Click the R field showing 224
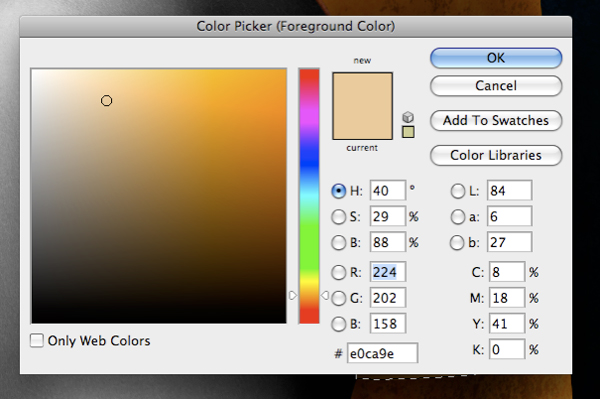 coord(388,272)
